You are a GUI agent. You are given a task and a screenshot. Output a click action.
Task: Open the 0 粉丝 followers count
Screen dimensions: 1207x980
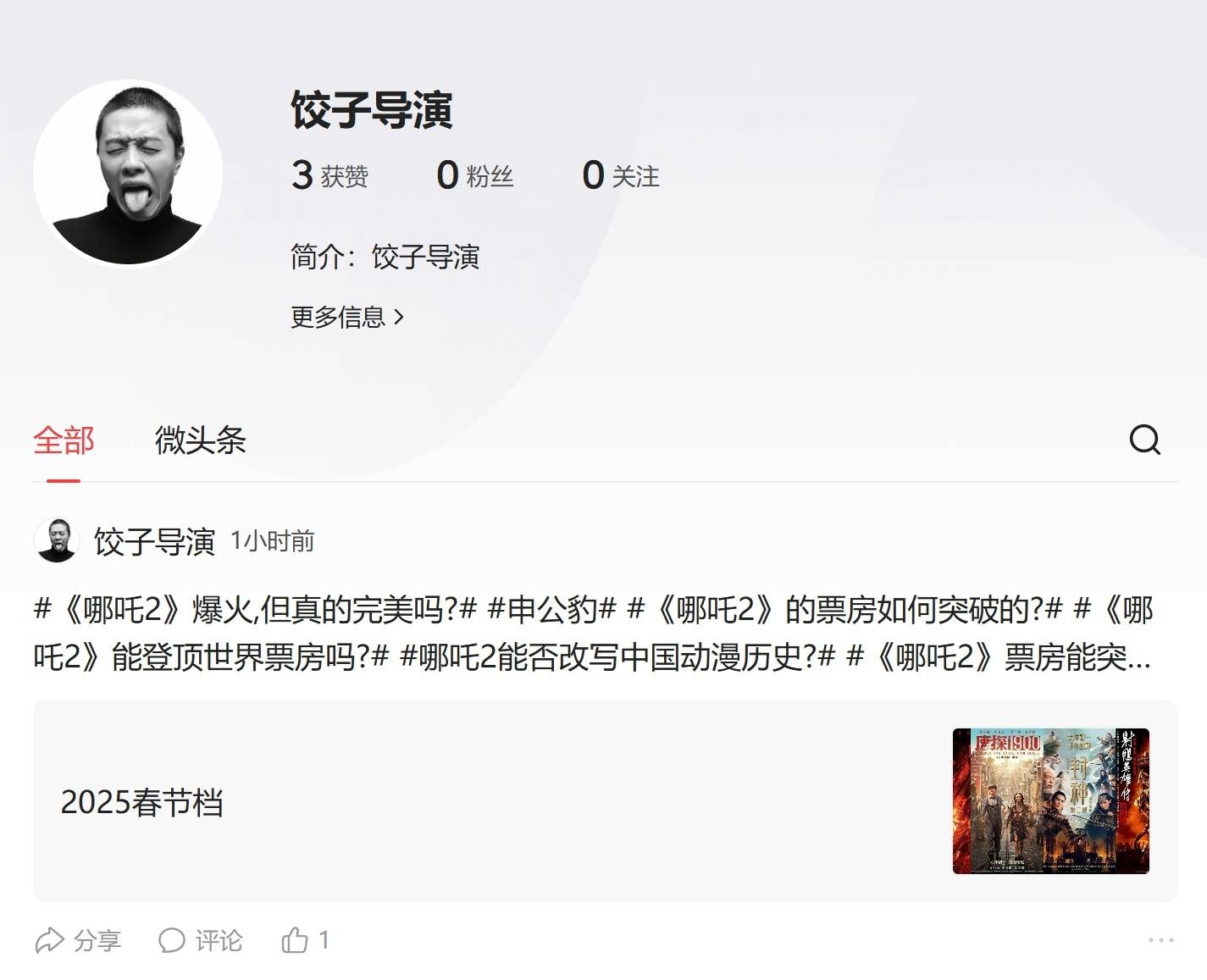[x=474, y=175]
